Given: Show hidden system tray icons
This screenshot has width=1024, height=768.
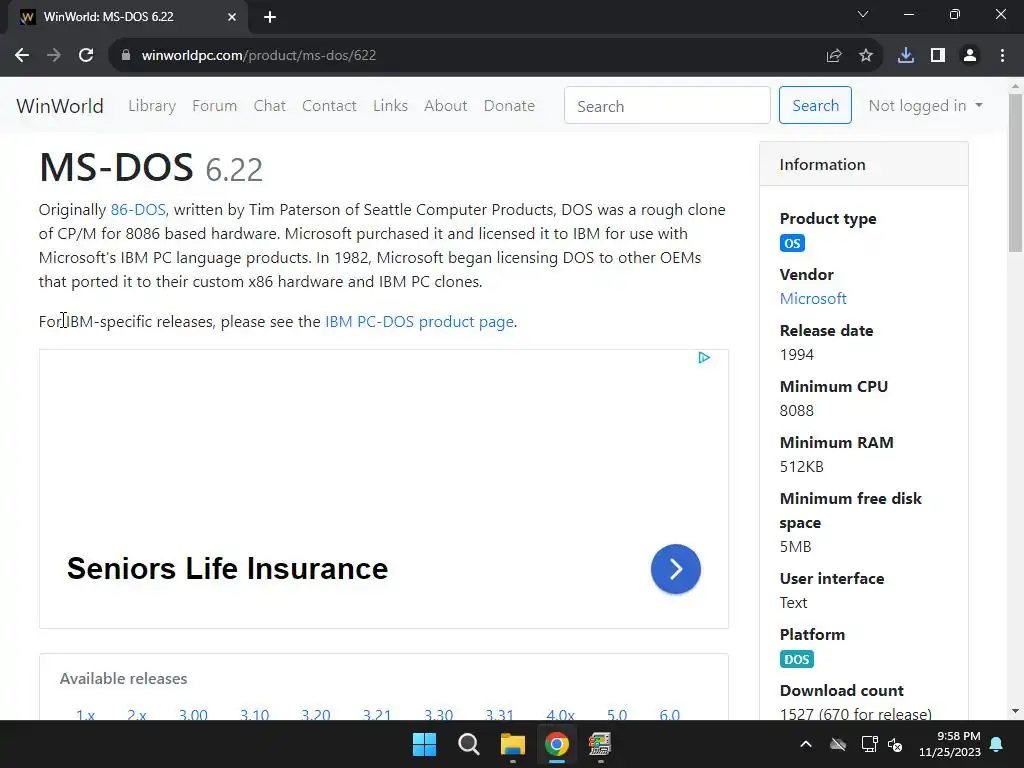Looking at the screenshot, I should coord(806,744).
